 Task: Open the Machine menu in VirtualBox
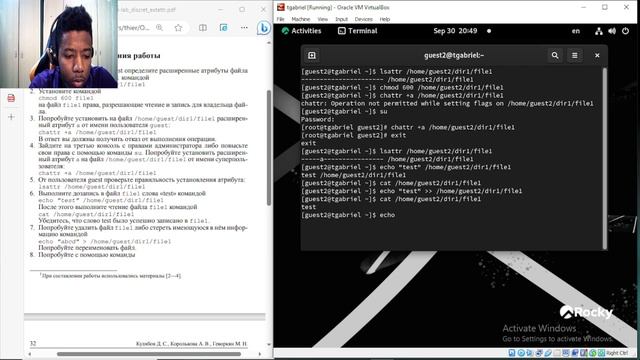pos(300,19)
